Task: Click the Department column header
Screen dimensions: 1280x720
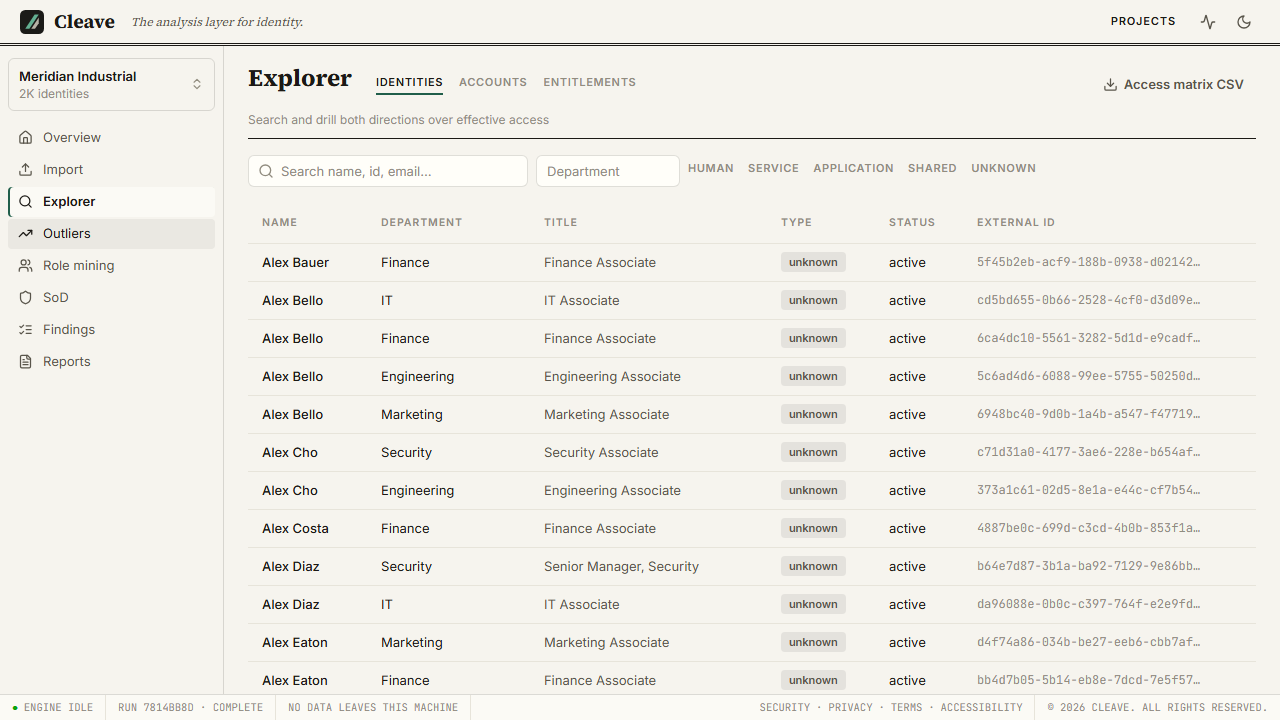Action: tap(421, 222)
